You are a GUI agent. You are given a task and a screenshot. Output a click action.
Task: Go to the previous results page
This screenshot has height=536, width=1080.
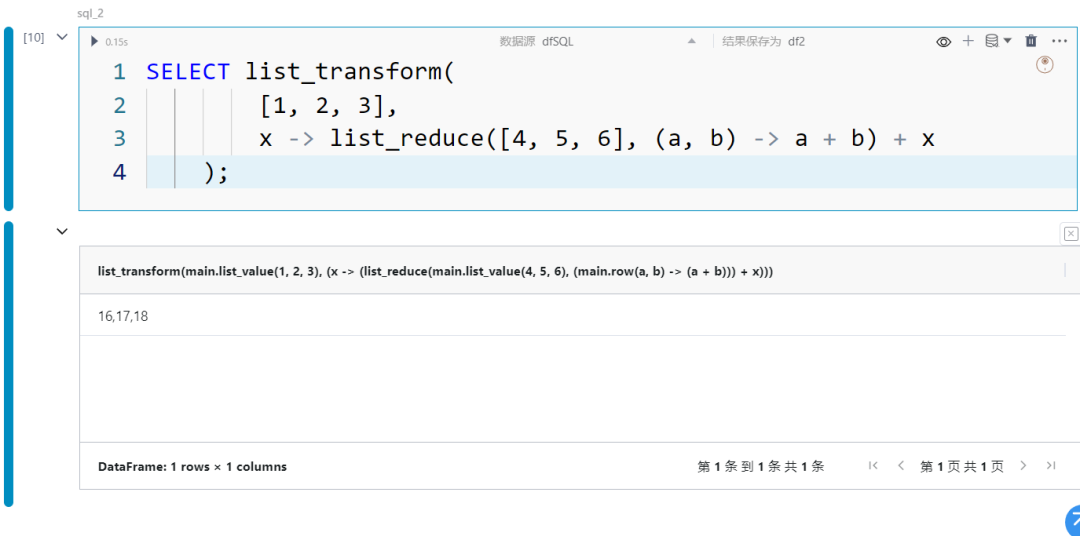tap(900, 466)
